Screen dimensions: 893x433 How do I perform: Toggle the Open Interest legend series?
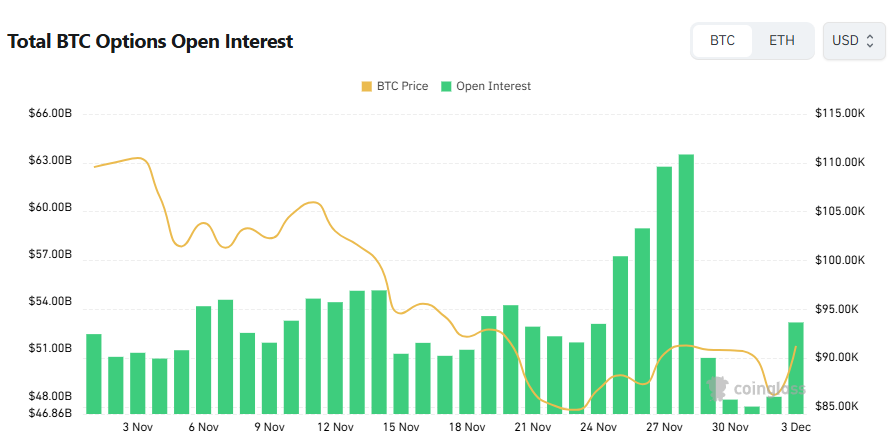(x=493, y=86)
